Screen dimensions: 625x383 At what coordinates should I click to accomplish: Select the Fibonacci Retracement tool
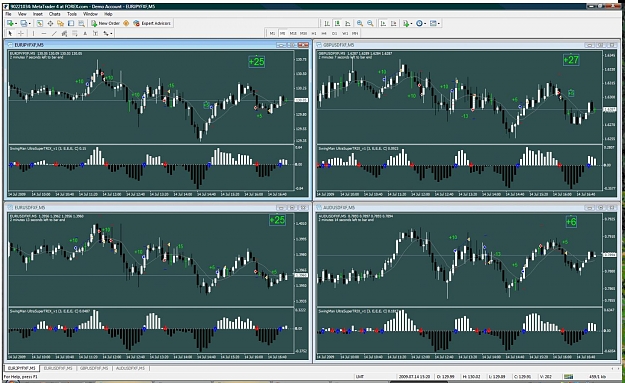pyautogui.click(x=75, y=33)
